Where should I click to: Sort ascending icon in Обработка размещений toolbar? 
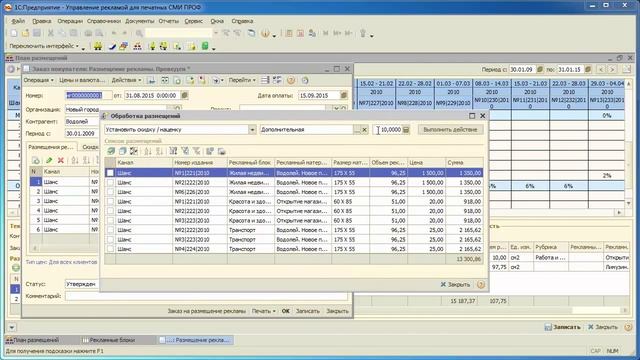tap(148, 151)
